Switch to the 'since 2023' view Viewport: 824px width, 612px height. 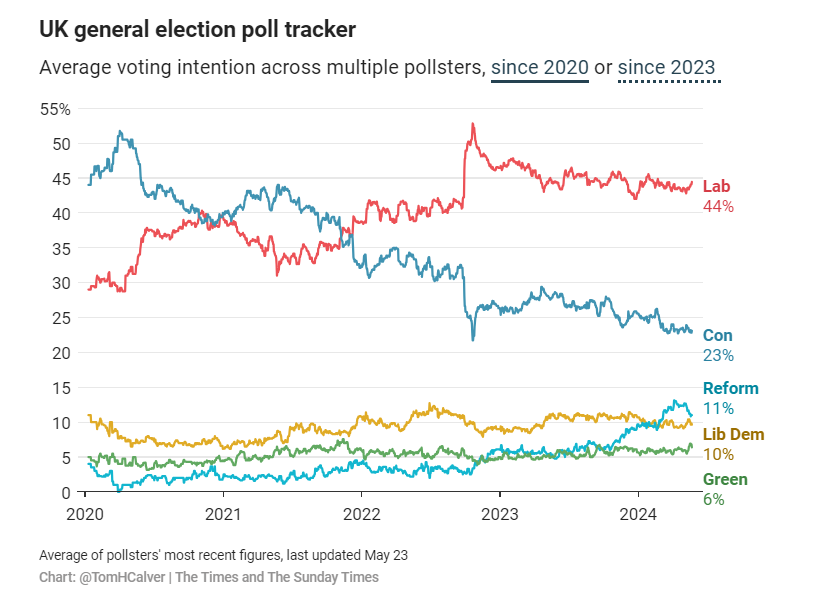[x=666, y=68]
